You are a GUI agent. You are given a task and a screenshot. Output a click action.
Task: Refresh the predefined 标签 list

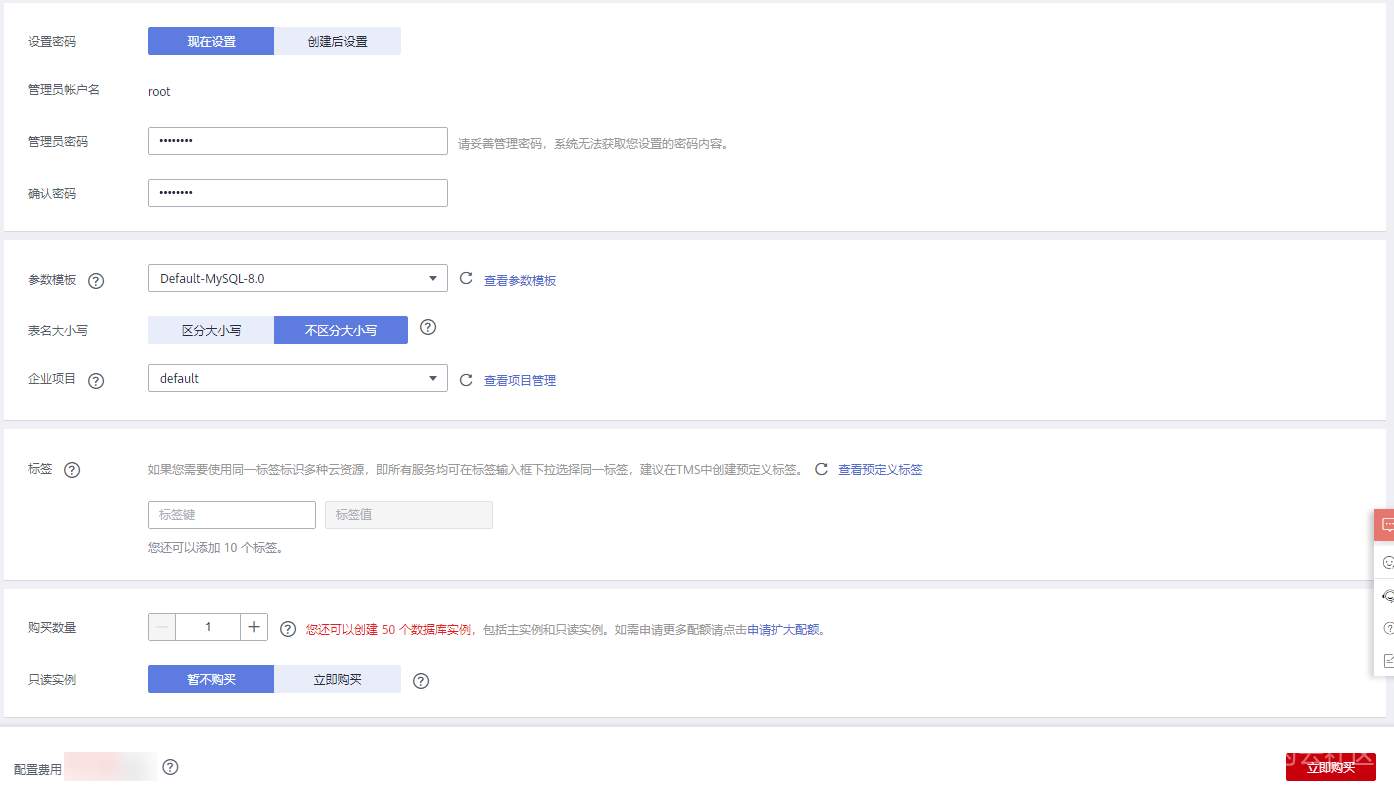(x=821, y=469)
